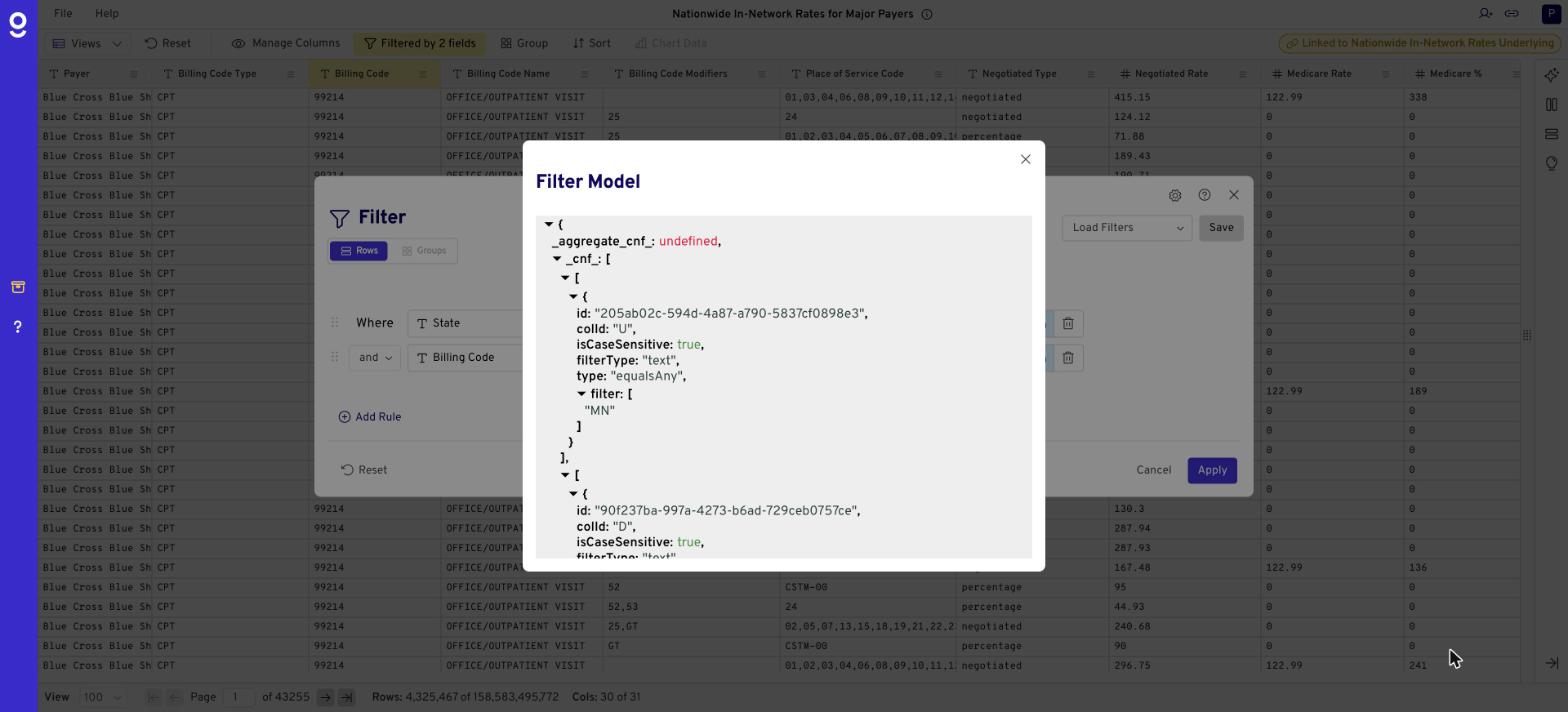Open Filtered by 2 fields toolbar item
1568x712 pixels.
coord(420,44)
